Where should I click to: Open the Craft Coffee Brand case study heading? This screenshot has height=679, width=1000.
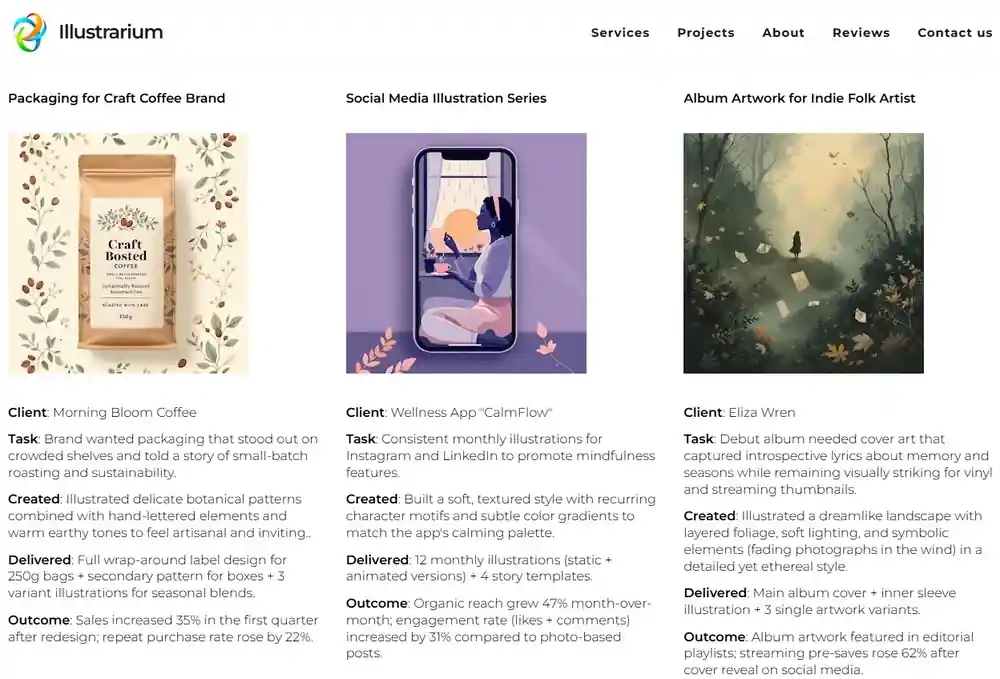pyautogui.click(x=116, y=98)
